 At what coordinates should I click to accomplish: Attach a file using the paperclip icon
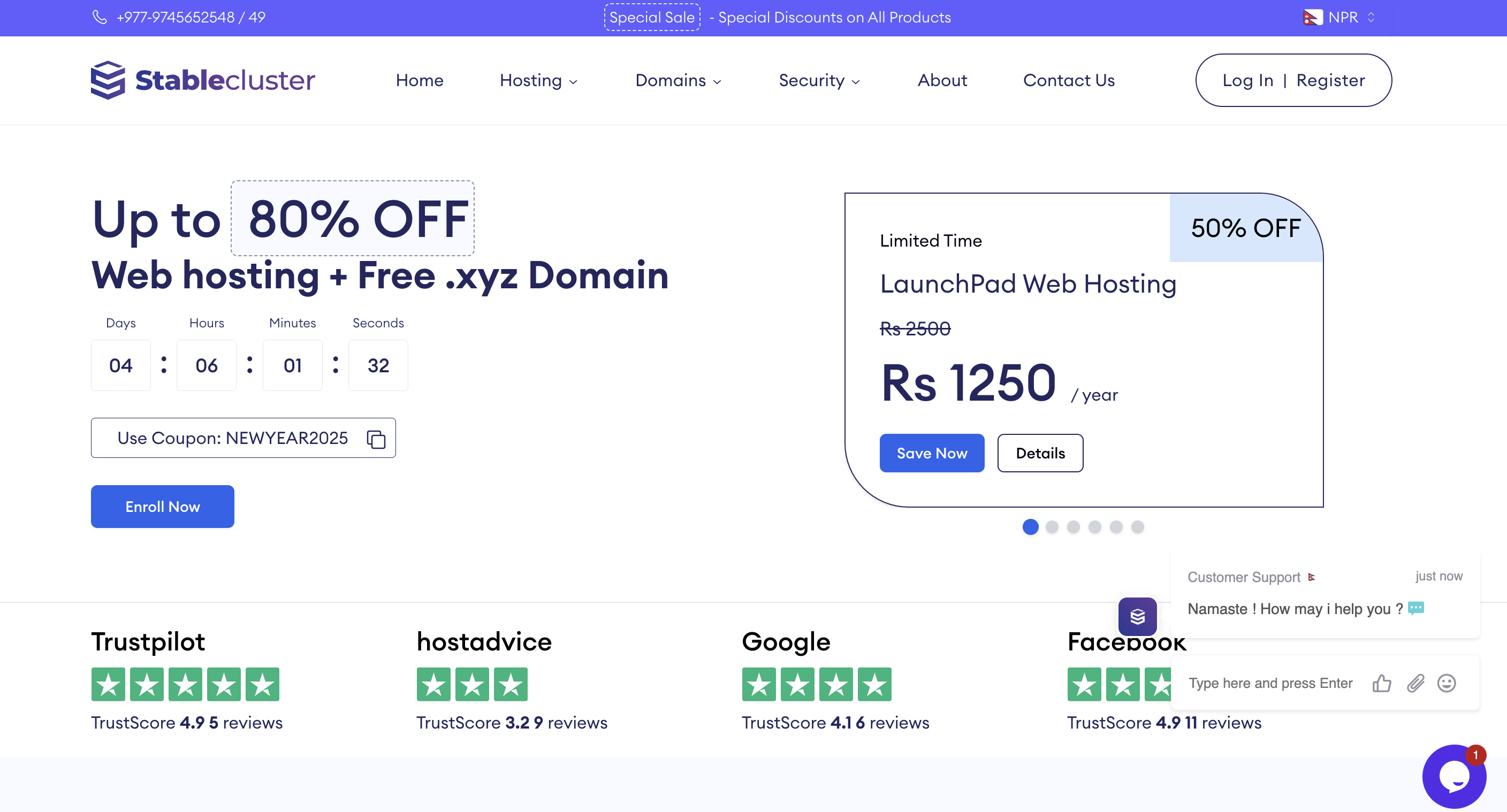click(1415, 684)
